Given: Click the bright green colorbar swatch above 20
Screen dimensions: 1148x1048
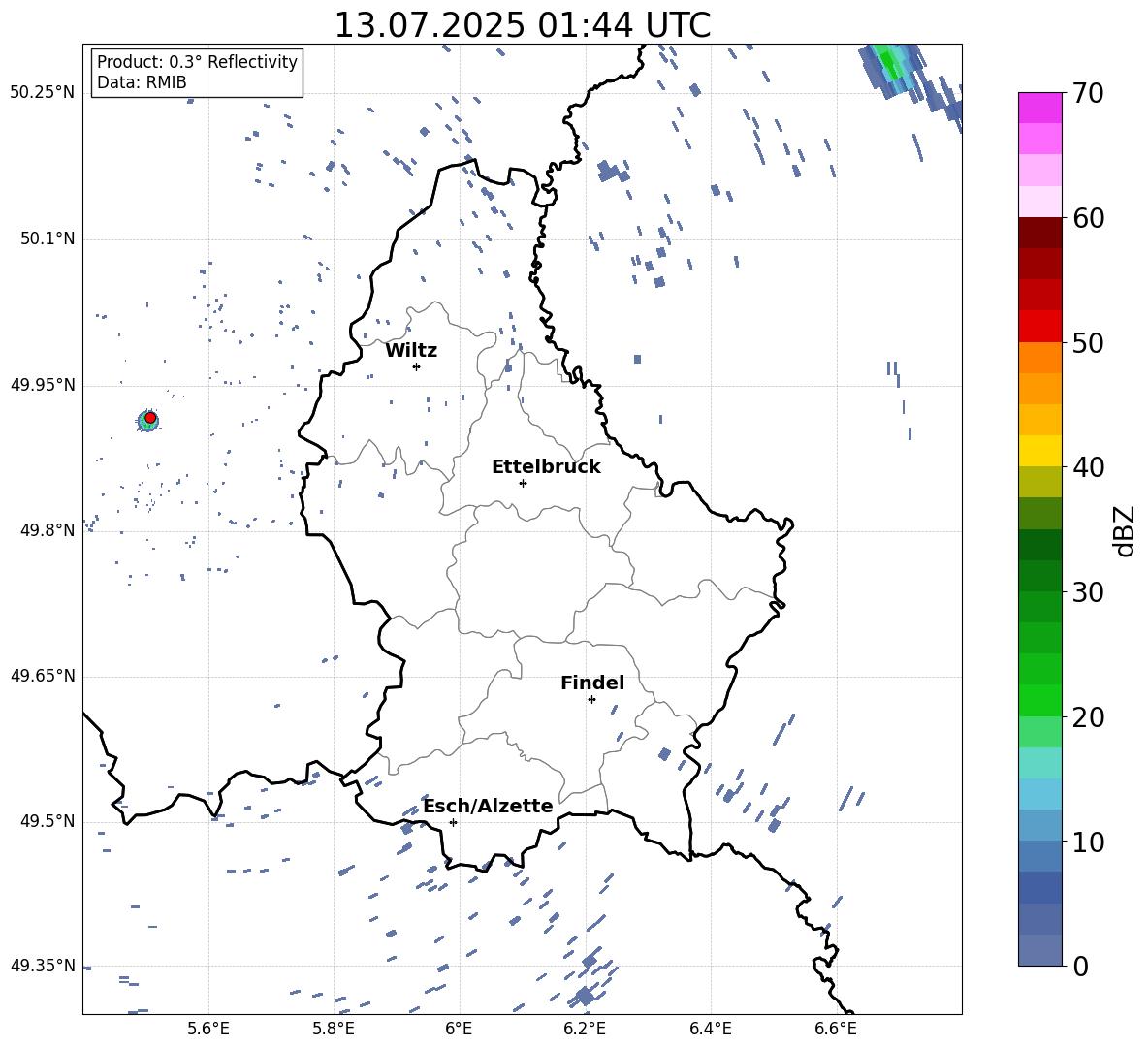Looking at the screenshot, I should (x=1040, y=700).
